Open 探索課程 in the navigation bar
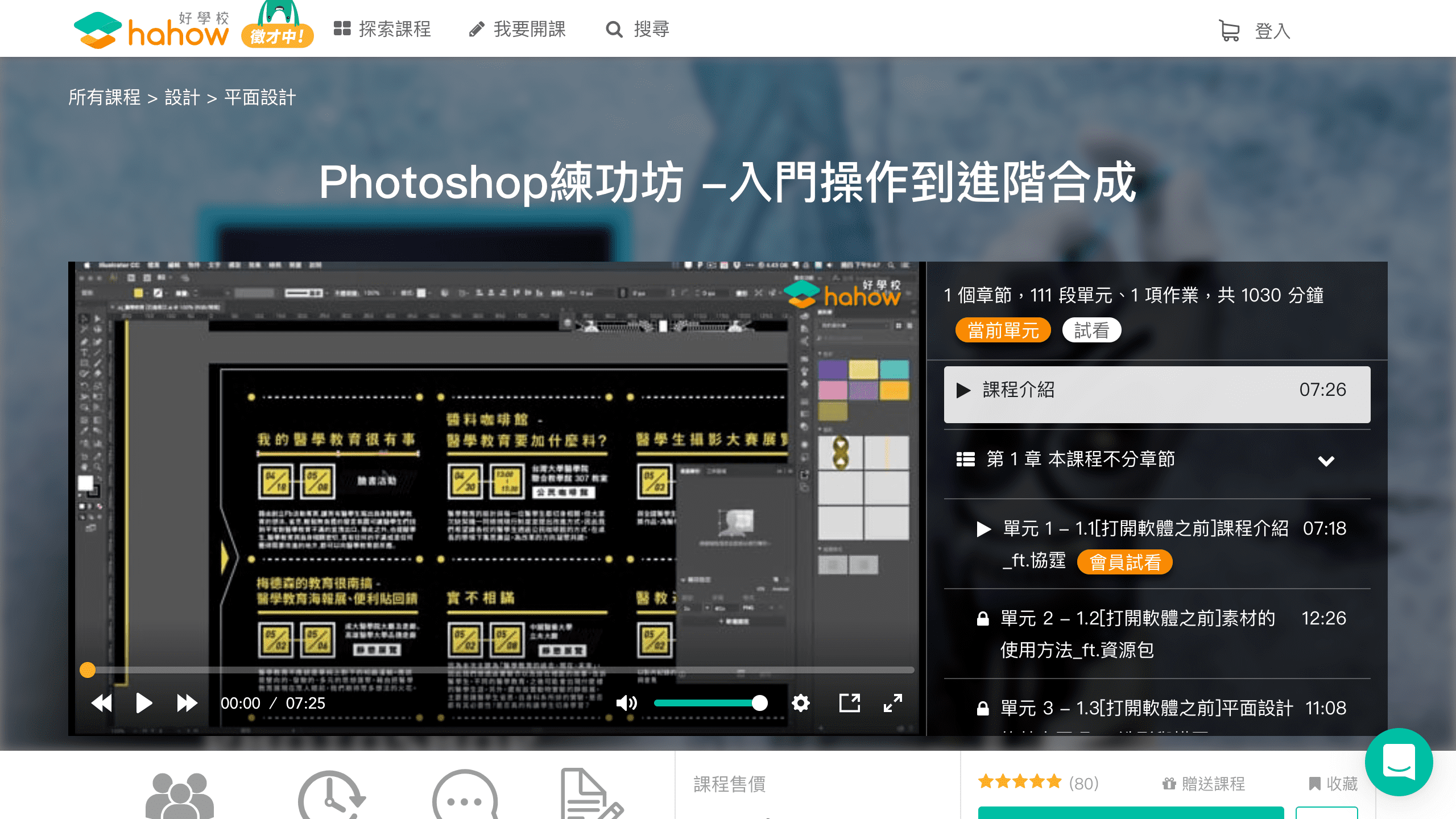The height and width of the screenshot is (819, 1456). [384, 29]
